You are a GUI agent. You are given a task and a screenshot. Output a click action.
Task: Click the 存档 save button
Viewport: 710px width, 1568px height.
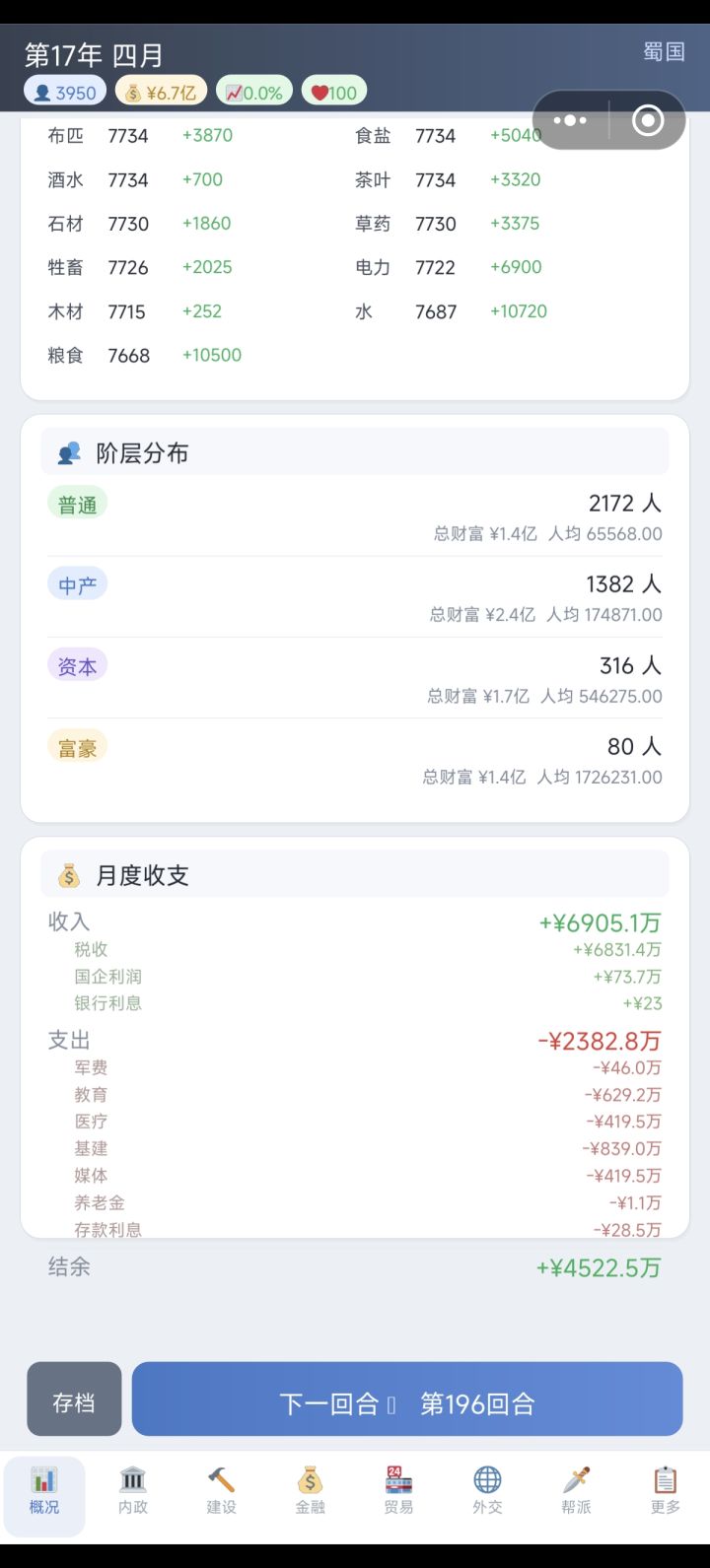74,1401
